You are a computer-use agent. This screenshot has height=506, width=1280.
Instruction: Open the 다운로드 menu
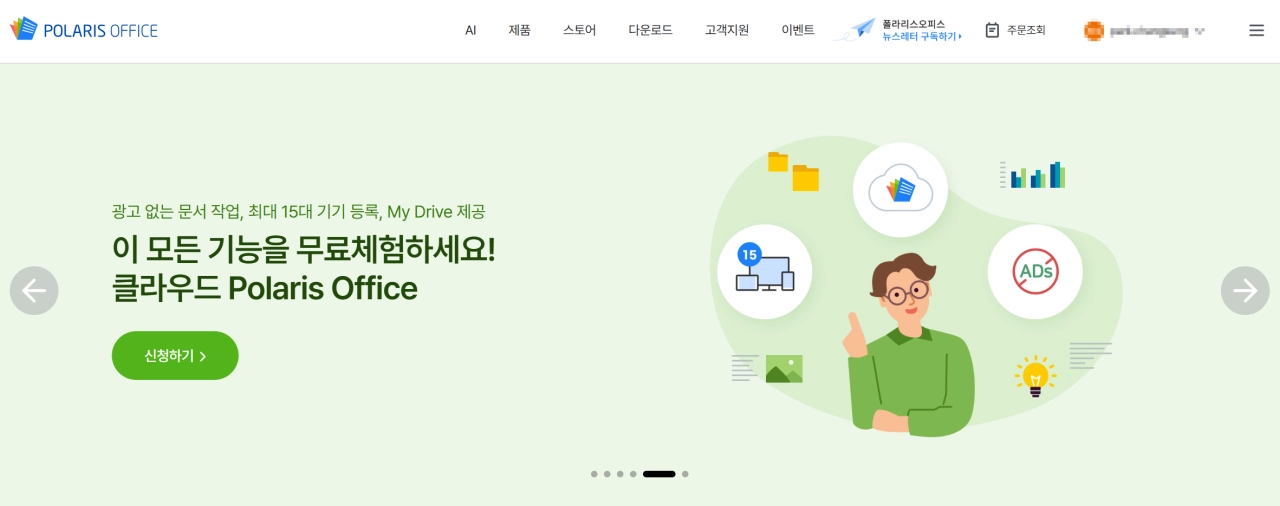click(651, 30)
